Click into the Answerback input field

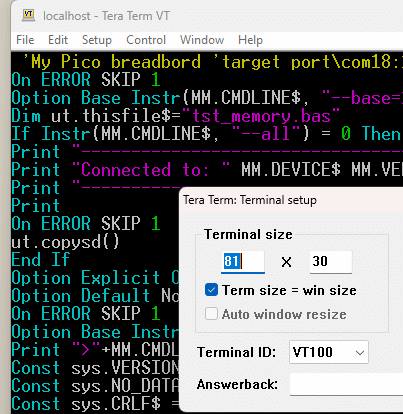(346, 384)
